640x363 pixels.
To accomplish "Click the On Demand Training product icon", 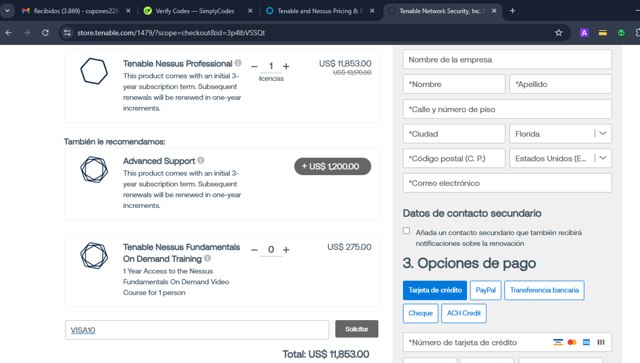I will (94, 256).
